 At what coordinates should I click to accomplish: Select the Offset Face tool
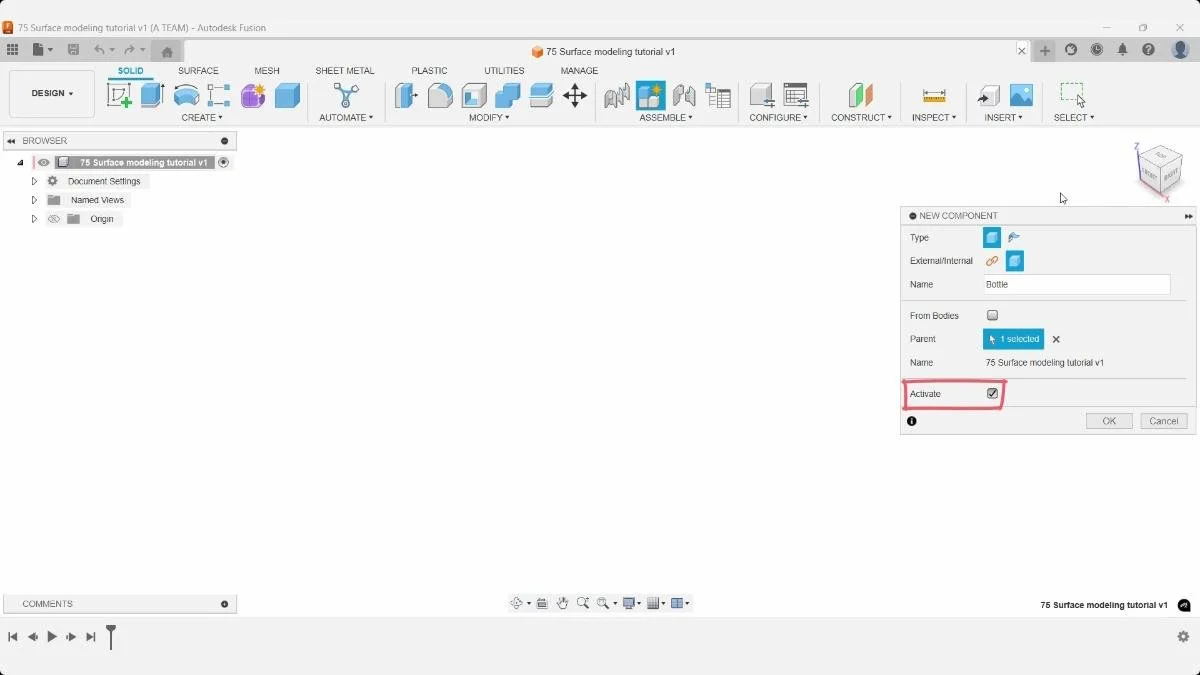click(x=541, y=95)
